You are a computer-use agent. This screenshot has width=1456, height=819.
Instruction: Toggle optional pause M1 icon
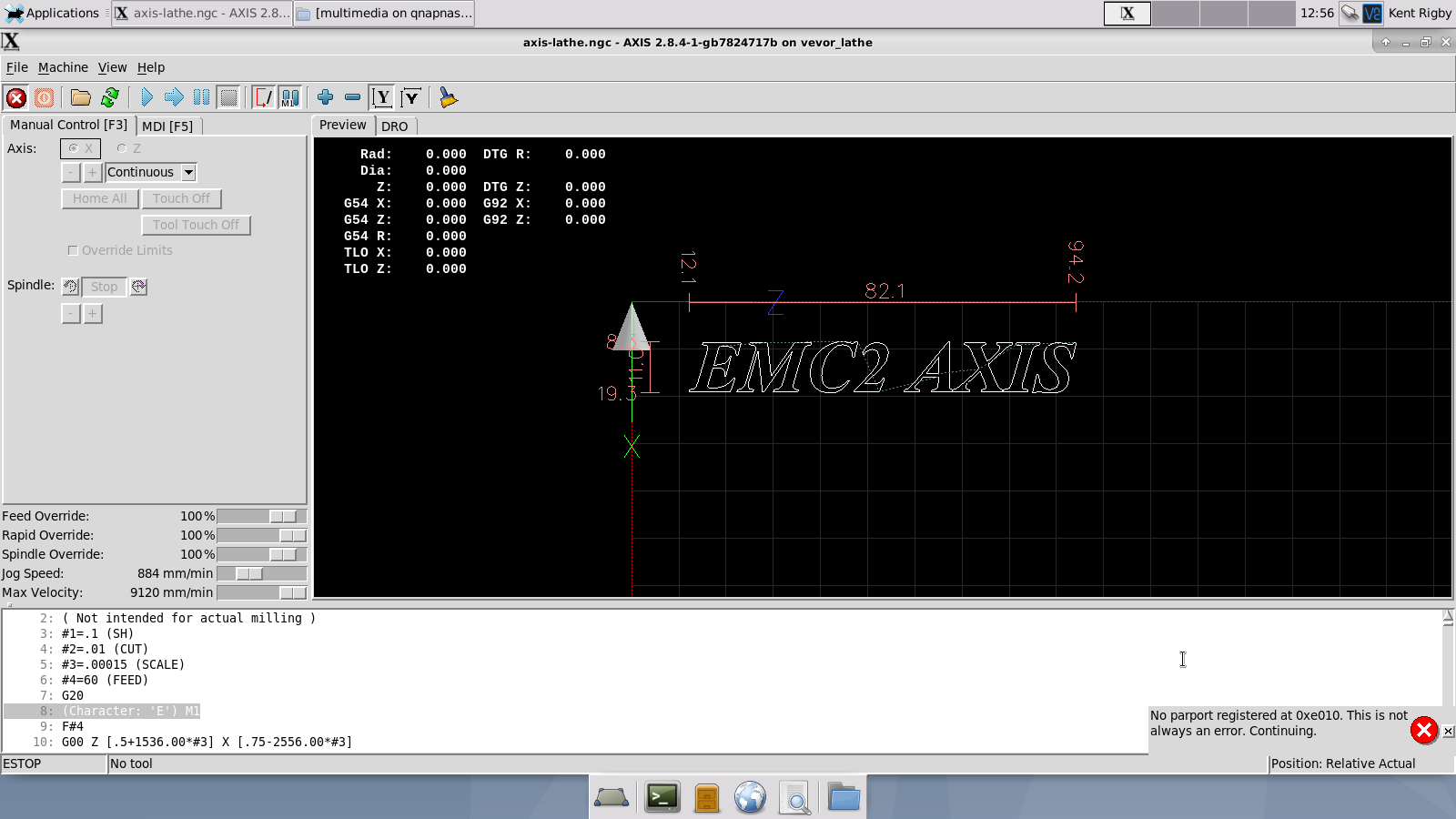tap(290, 97)
